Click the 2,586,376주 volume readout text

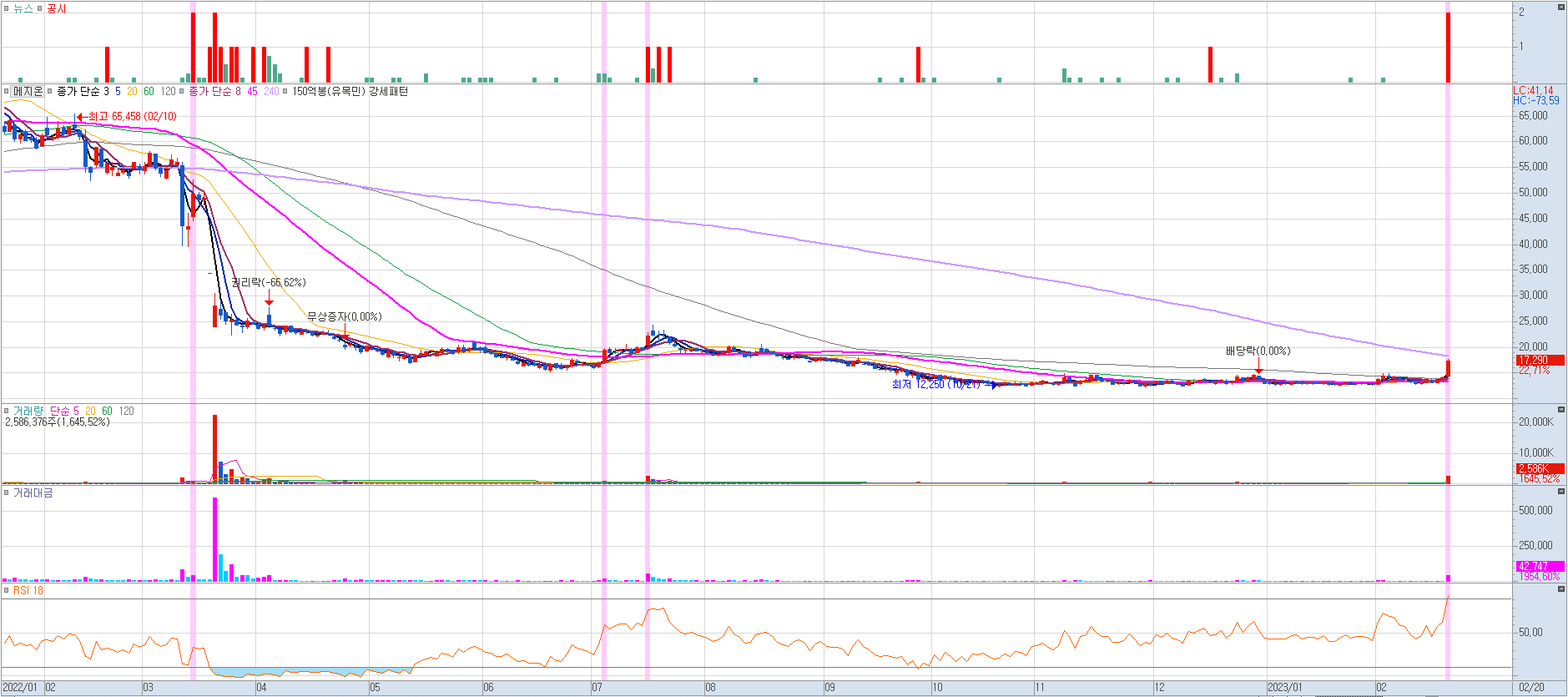pyautogui.click(x=57, y=422)
